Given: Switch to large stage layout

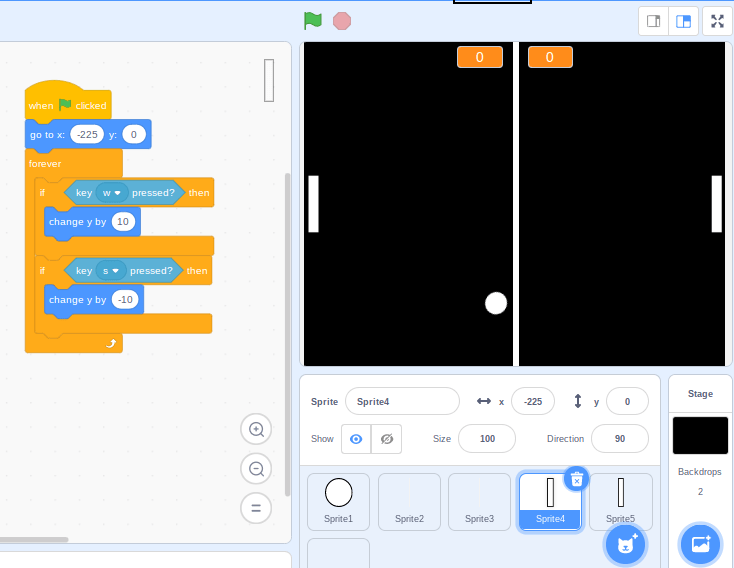Looking at the screenshot, I should [684, 21].
